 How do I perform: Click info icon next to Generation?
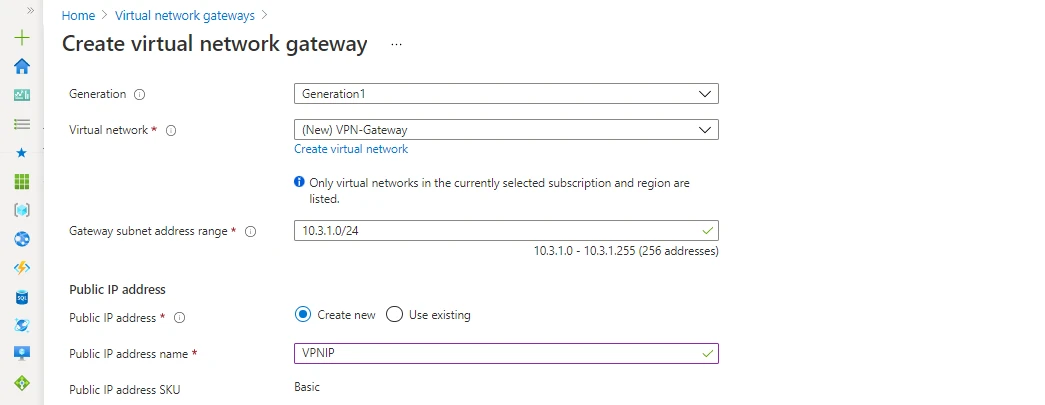(139, 94)
